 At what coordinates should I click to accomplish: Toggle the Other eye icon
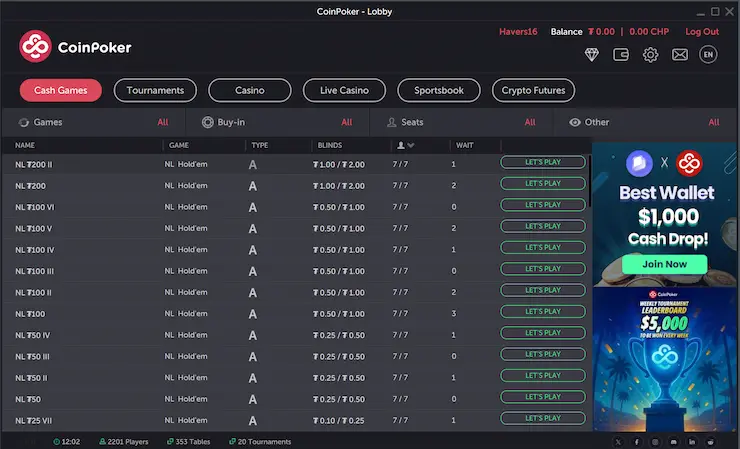[574, 122]
